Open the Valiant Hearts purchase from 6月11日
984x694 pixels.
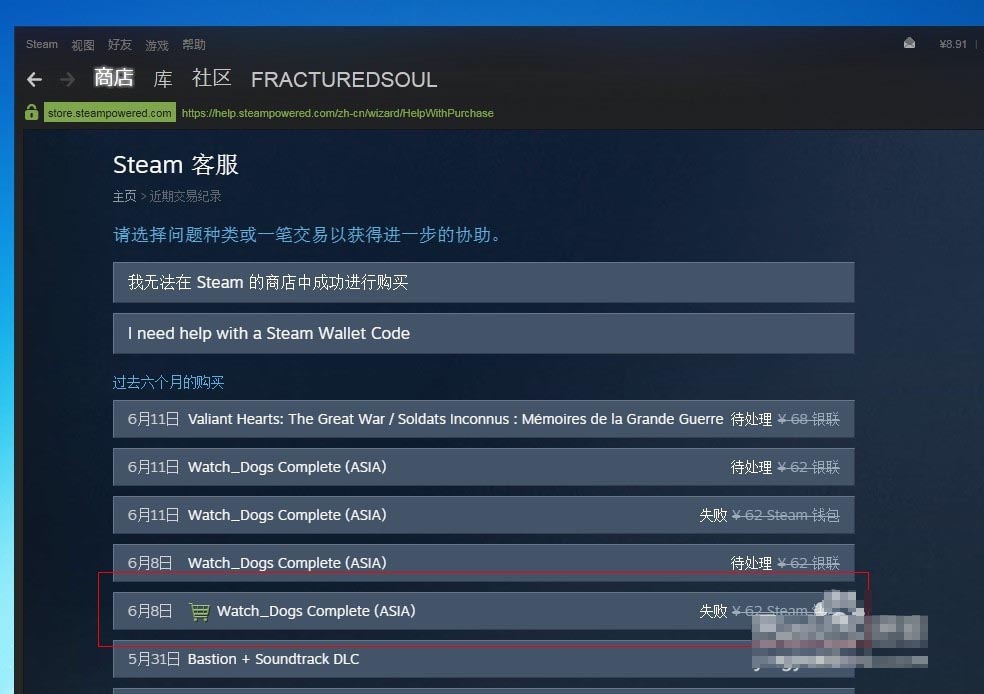click(483, 419)
